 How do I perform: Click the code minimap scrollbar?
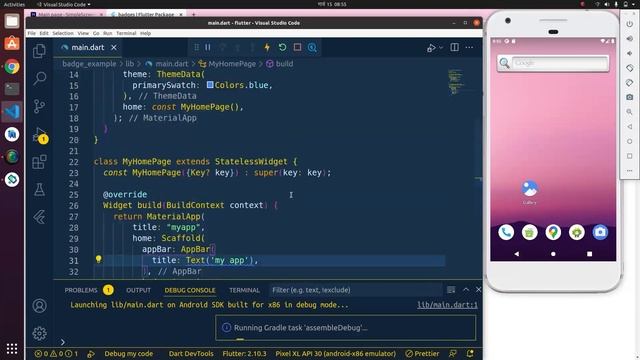[455, 82]
